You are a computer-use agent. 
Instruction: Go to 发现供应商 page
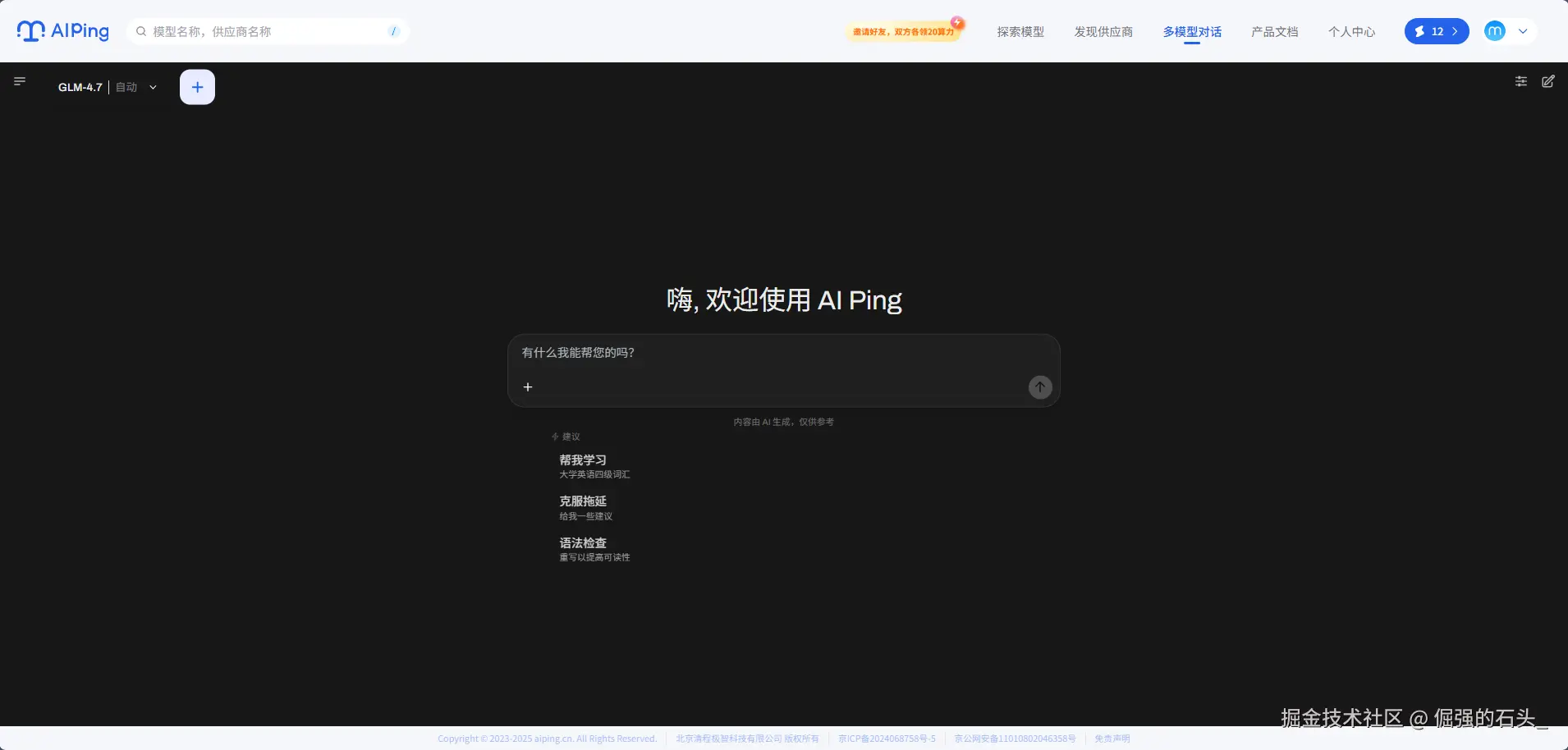click(x=1103, y=31)
